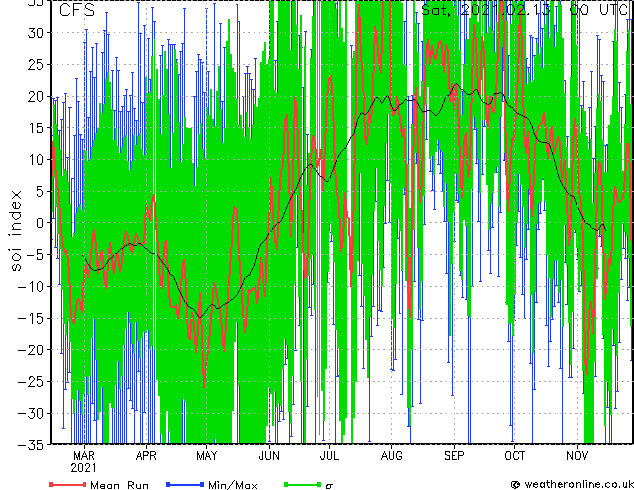Select AUG on the time axis
This screenshot has height=490, width=634.
[391, 455]
